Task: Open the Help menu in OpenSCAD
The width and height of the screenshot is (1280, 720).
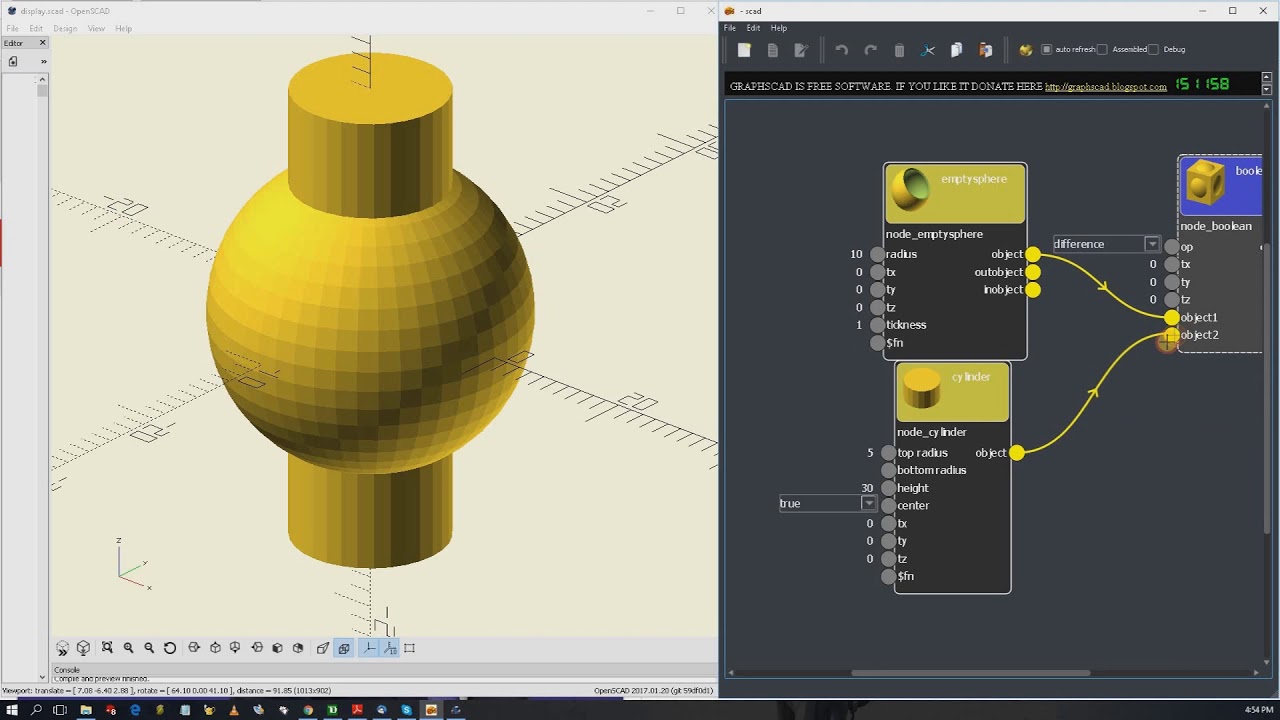Action: [x=123, y=28]
